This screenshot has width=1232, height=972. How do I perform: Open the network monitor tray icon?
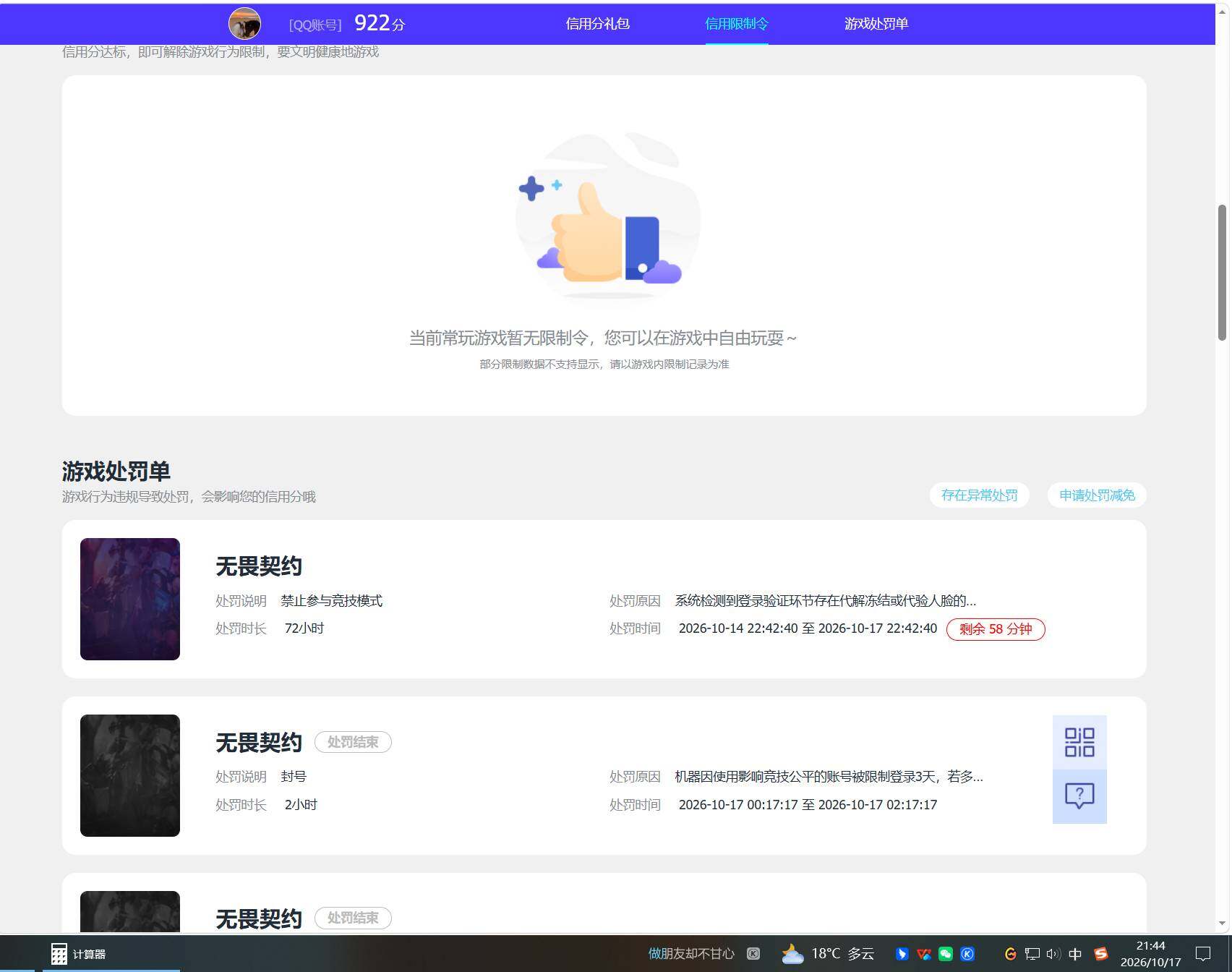pyautogui.click(x=1032, y=954)
